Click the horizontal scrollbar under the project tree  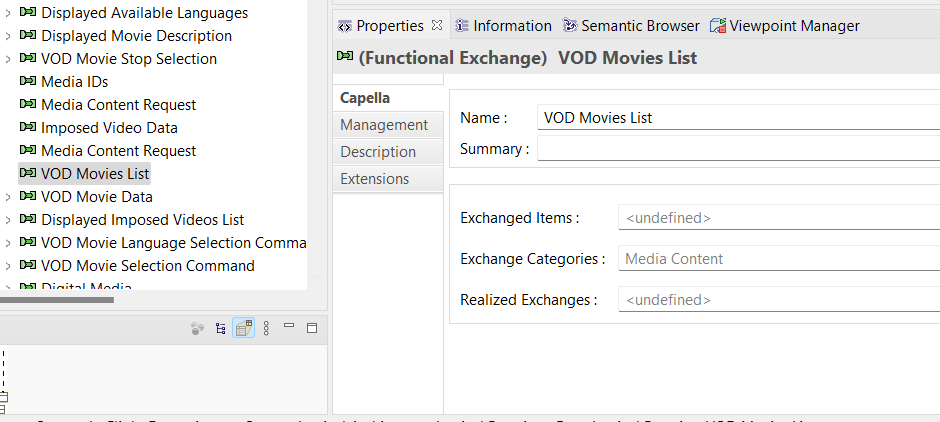click(57, 299)
